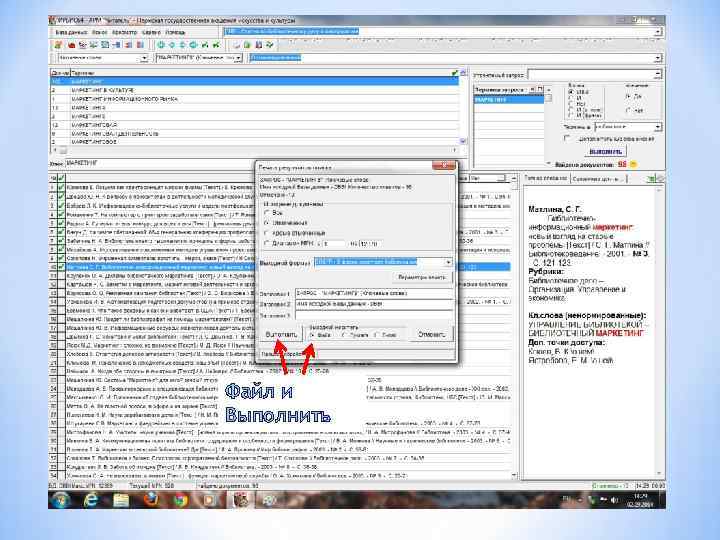Viewport: 720px width, 540px height.
Task: Click the Диапазон MFN start value field
Action: click(x=333, y=243)
